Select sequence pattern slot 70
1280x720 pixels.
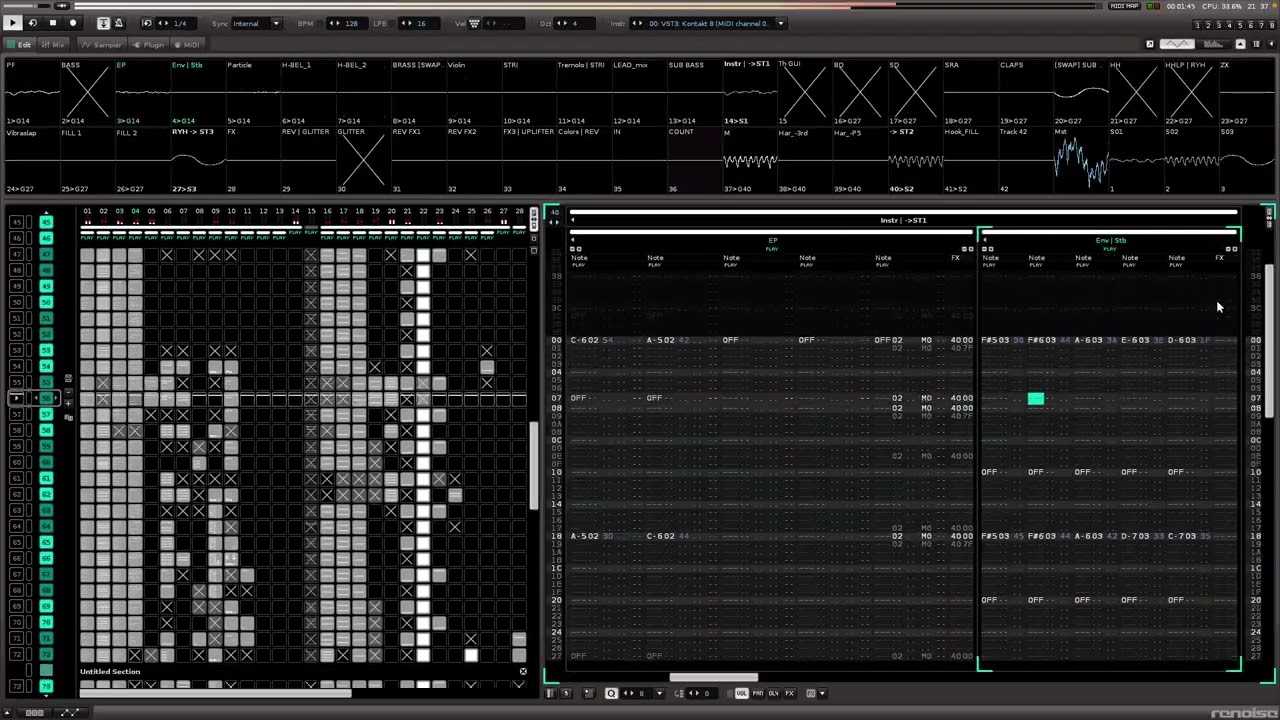(46, 622)
